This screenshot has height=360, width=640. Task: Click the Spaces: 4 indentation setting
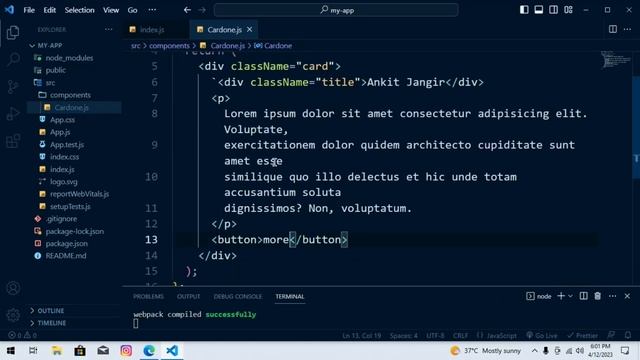coord(403,336)
